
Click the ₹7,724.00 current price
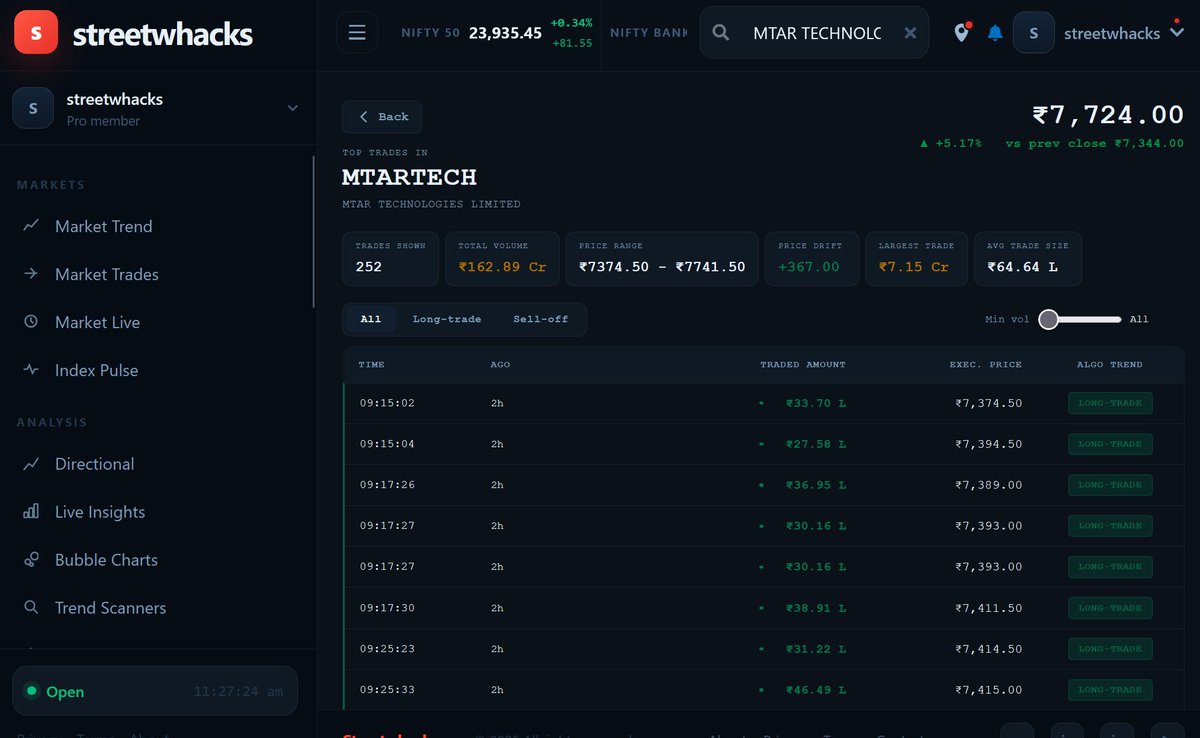click(x=1108, y=115)
